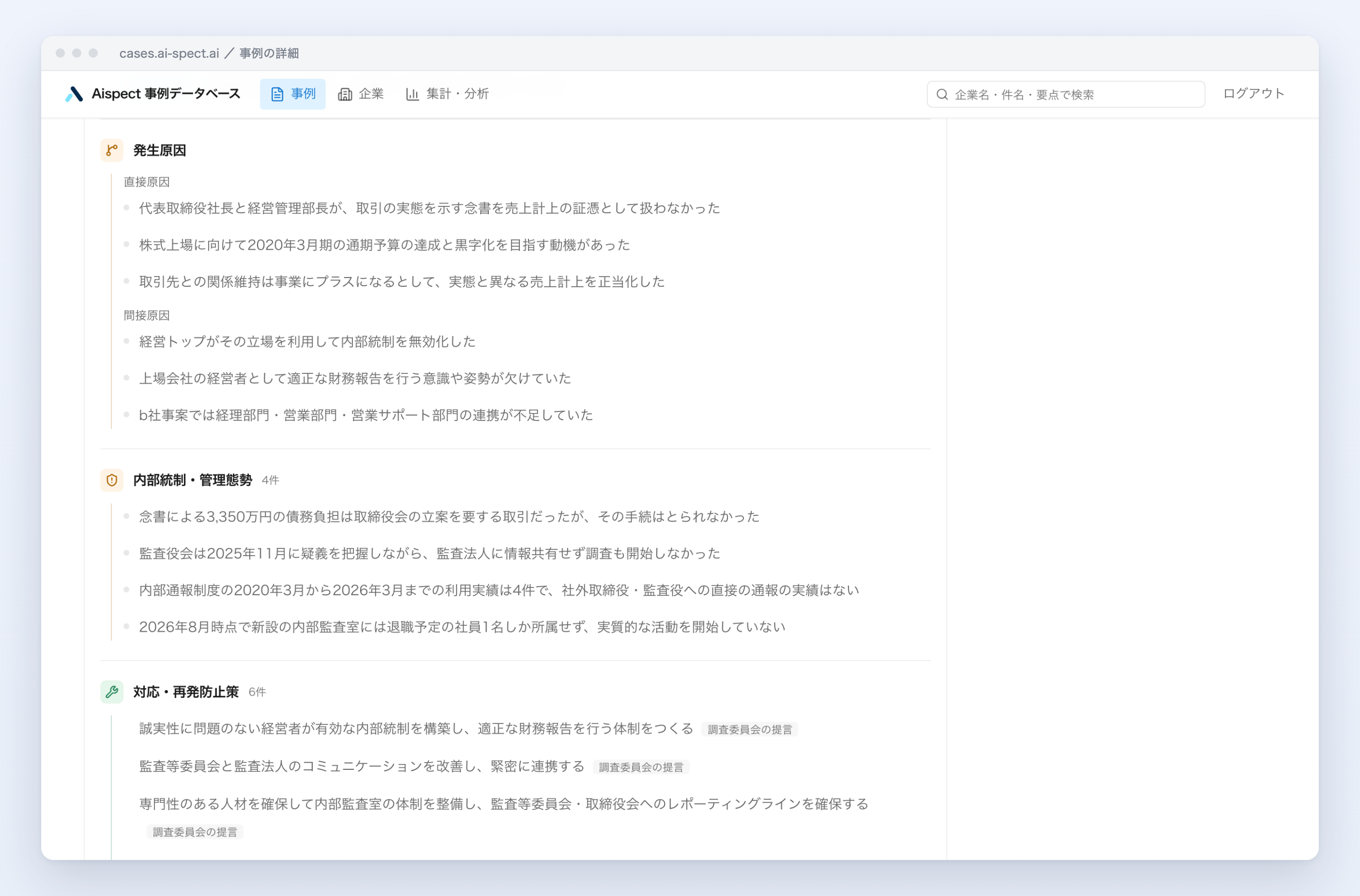Select line about 代表取締役社長と経営管理部長
1360x896 pixels.
(x=429, y=208)
